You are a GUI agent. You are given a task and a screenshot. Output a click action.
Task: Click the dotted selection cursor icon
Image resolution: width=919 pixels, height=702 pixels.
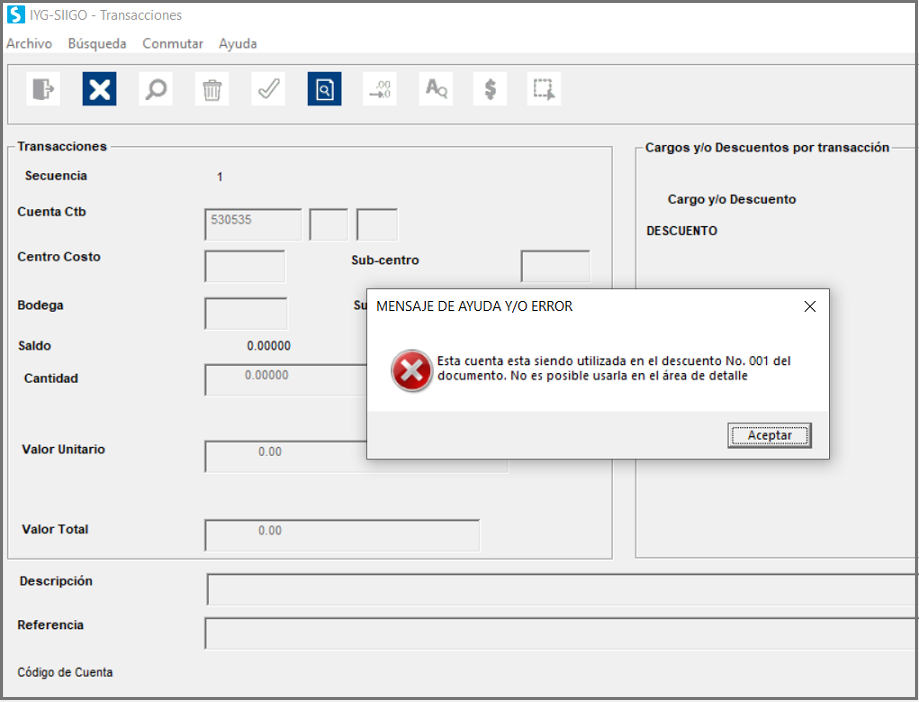[544, 89]
